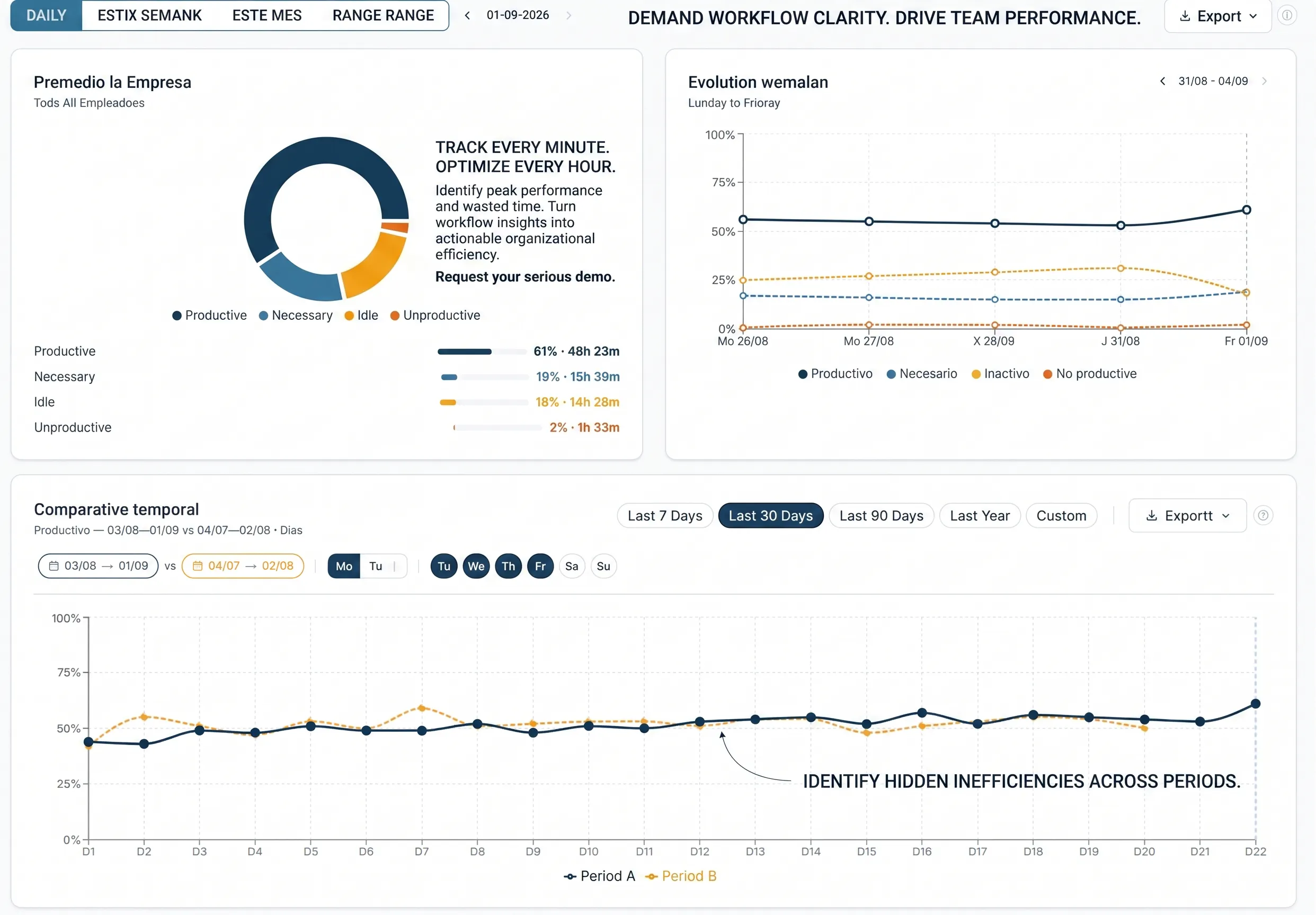Toggle Unproductive series in donut legend
Screen dimensions: 1316x915
click(435, 316)
